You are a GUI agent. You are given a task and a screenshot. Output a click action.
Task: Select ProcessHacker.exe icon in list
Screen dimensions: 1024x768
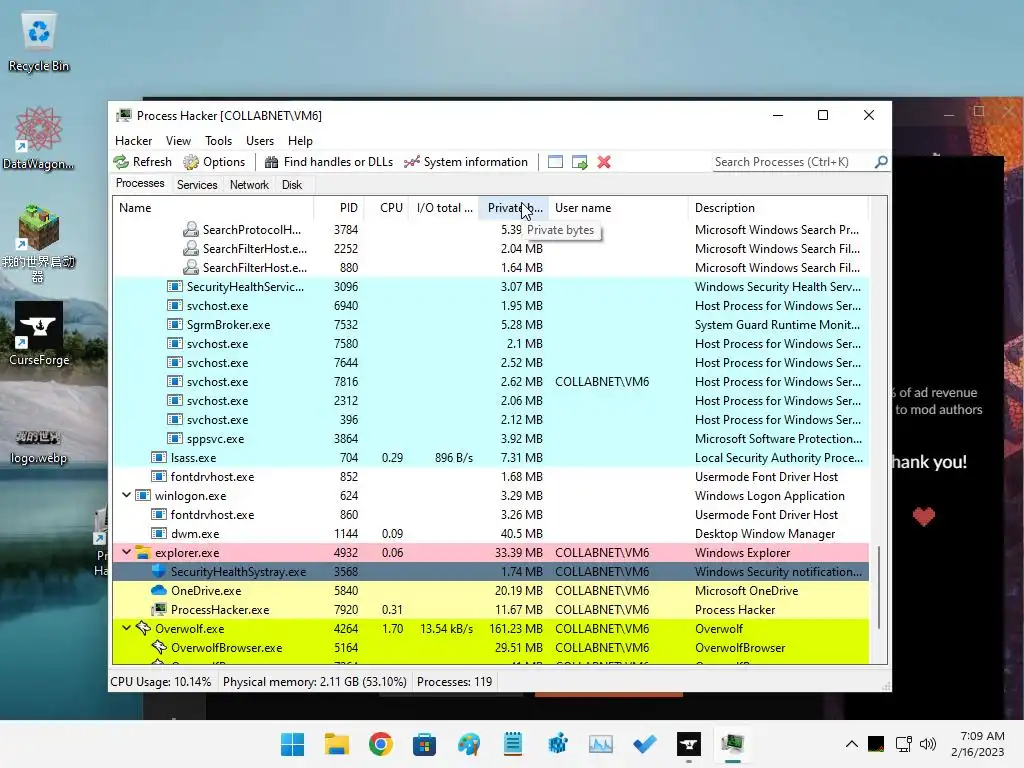(159, 609)
